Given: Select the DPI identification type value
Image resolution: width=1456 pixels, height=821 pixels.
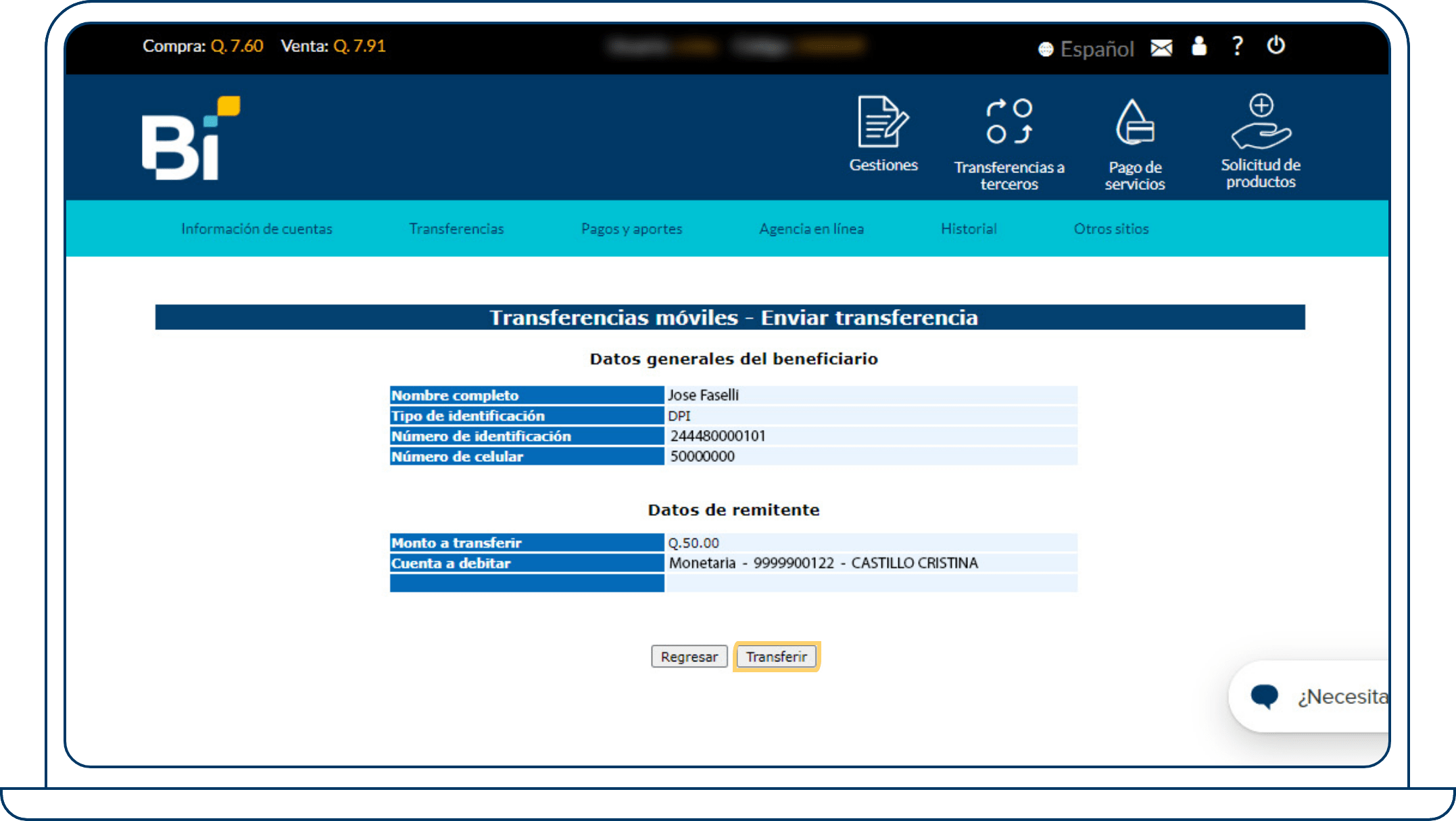Looking at the screenshot, I should click(679, 416).
